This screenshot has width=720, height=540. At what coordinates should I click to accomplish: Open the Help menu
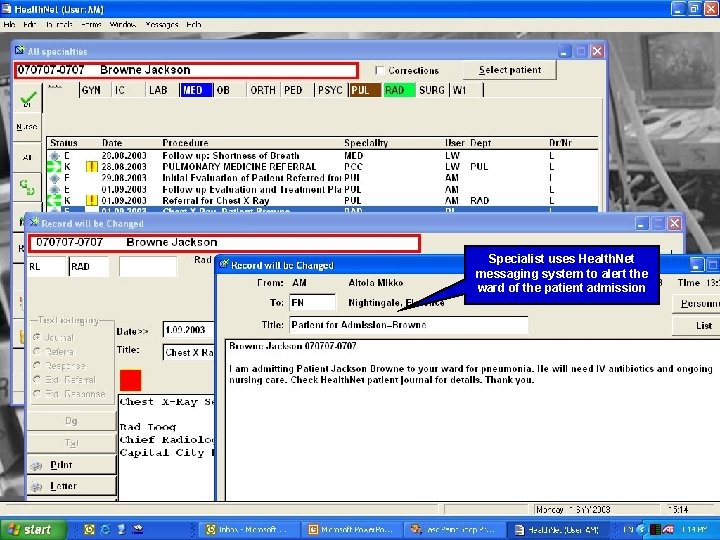[194, 24]
